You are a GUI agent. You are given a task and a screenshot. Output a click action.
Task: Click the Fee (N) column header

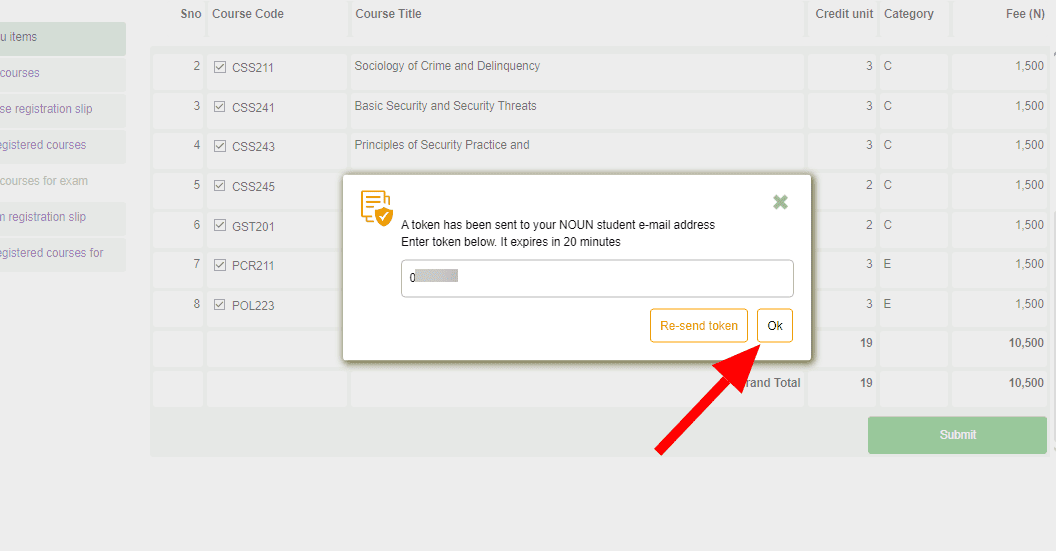[x=1025, y=13]
